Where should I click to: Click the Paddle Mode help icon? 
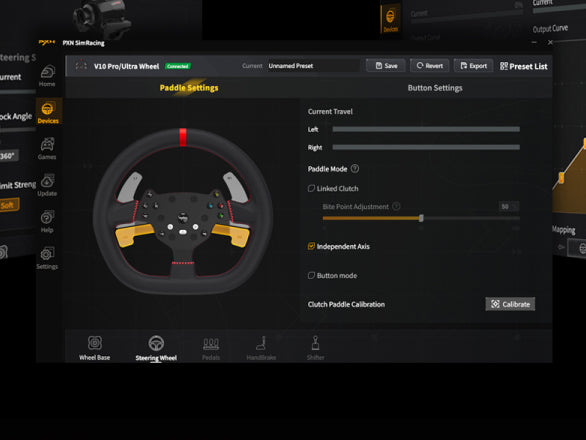355,169
